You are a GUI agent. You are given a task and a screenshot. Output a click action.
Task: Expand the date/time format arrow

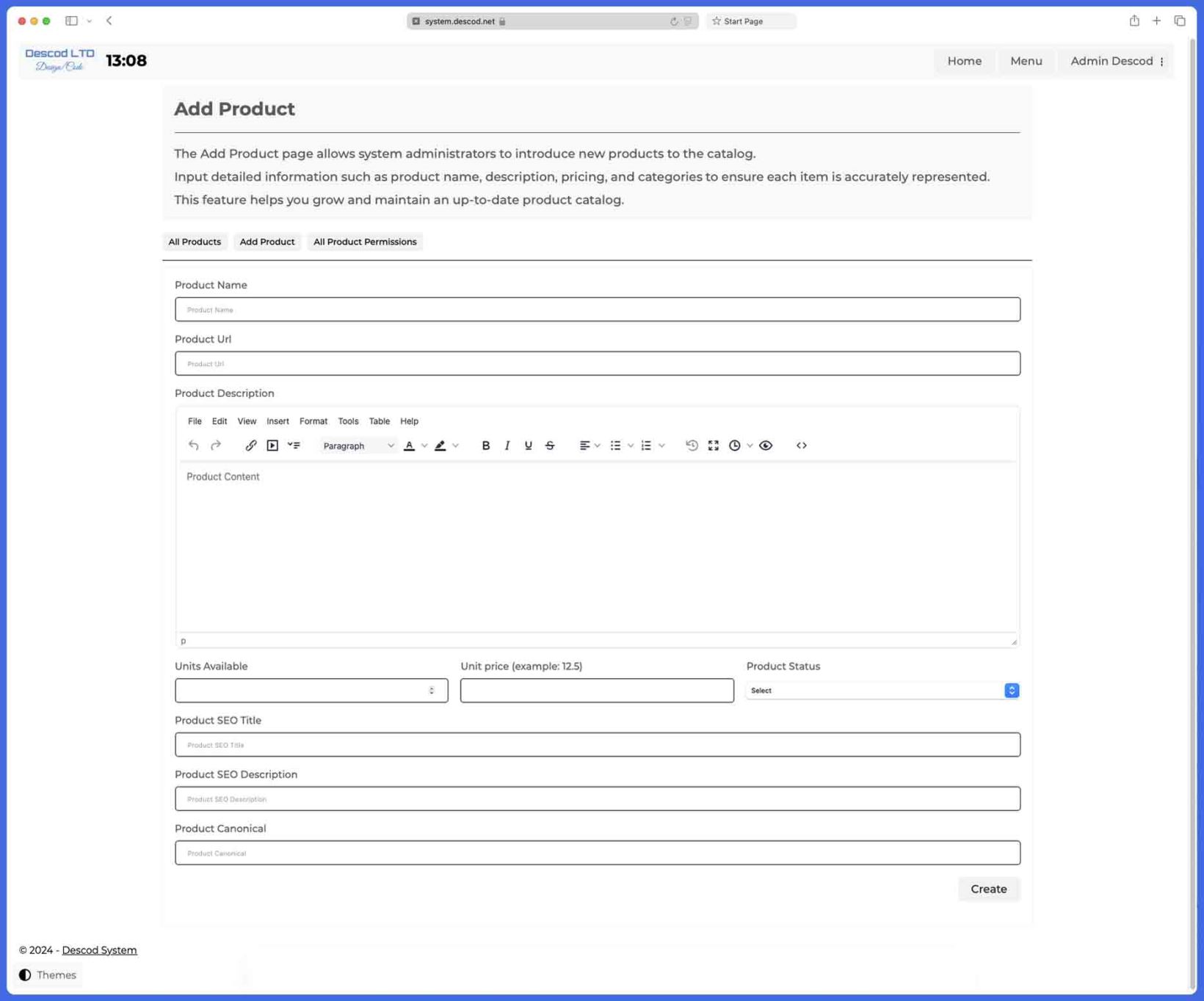(x=750, y=445)
